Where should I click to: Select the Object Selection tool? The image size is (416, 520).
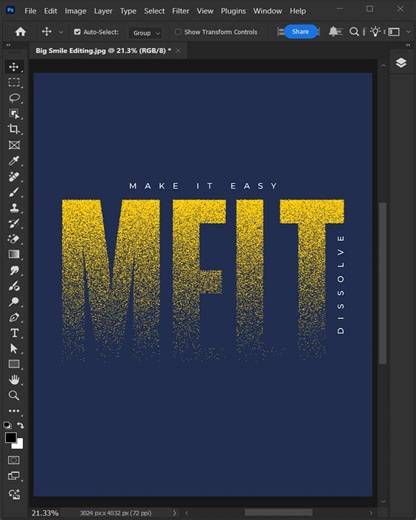(x=14, y=114)
